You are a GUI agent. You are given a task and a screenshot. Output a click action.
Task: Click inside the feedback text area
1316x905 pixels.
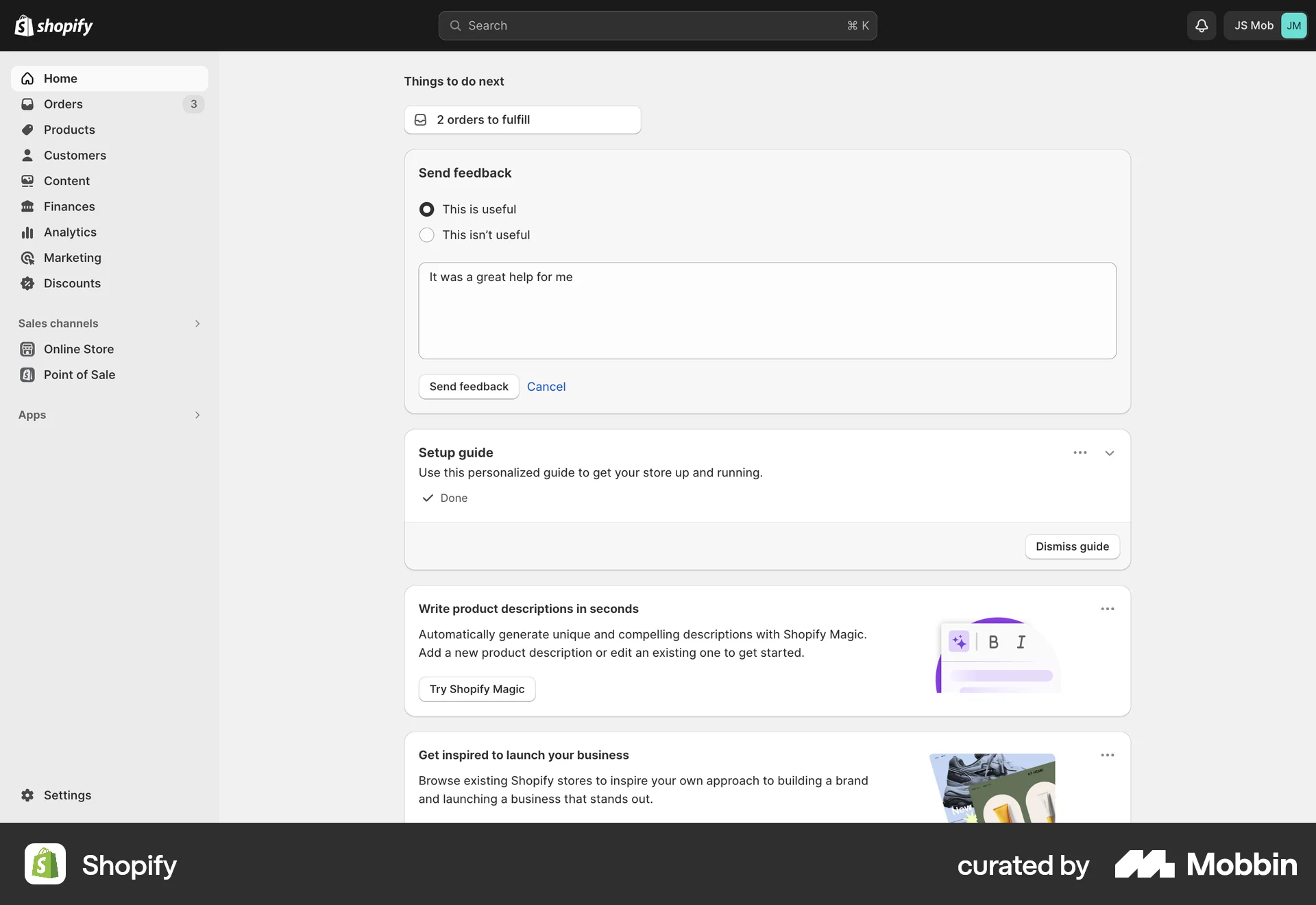tap(767, 311)
